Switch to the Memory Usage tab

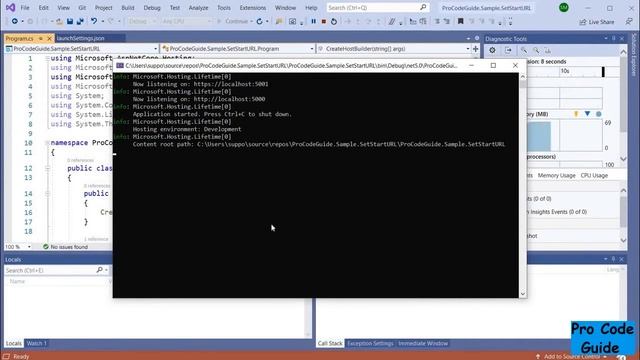[x=556, y=175]
